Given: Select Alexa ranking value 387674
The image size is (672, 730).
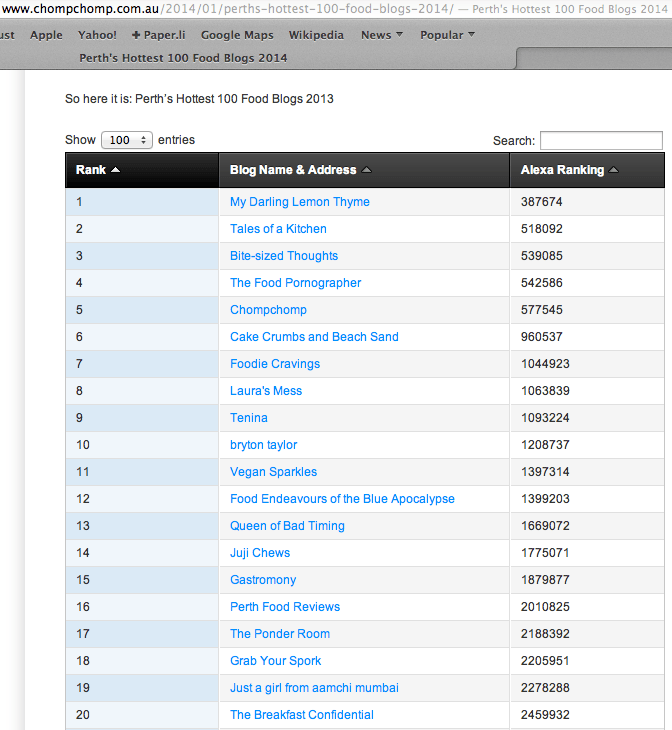Looking at the screenshot, I should point(542,202).
